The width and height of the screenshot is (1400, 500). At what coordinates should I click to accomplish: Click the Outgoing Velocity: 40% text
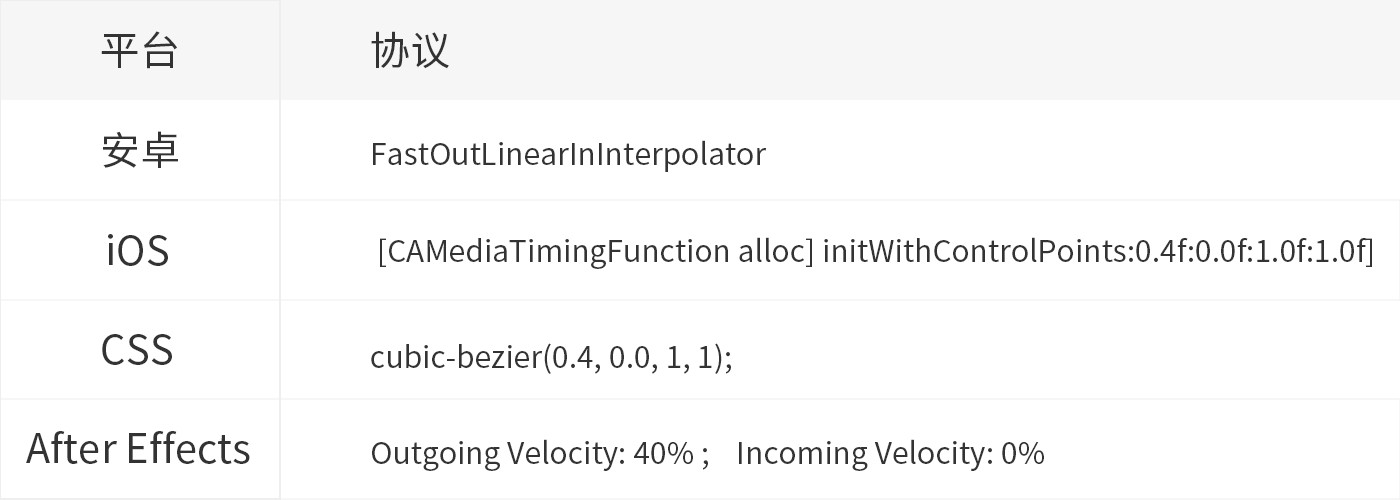(x=532, y=453)
